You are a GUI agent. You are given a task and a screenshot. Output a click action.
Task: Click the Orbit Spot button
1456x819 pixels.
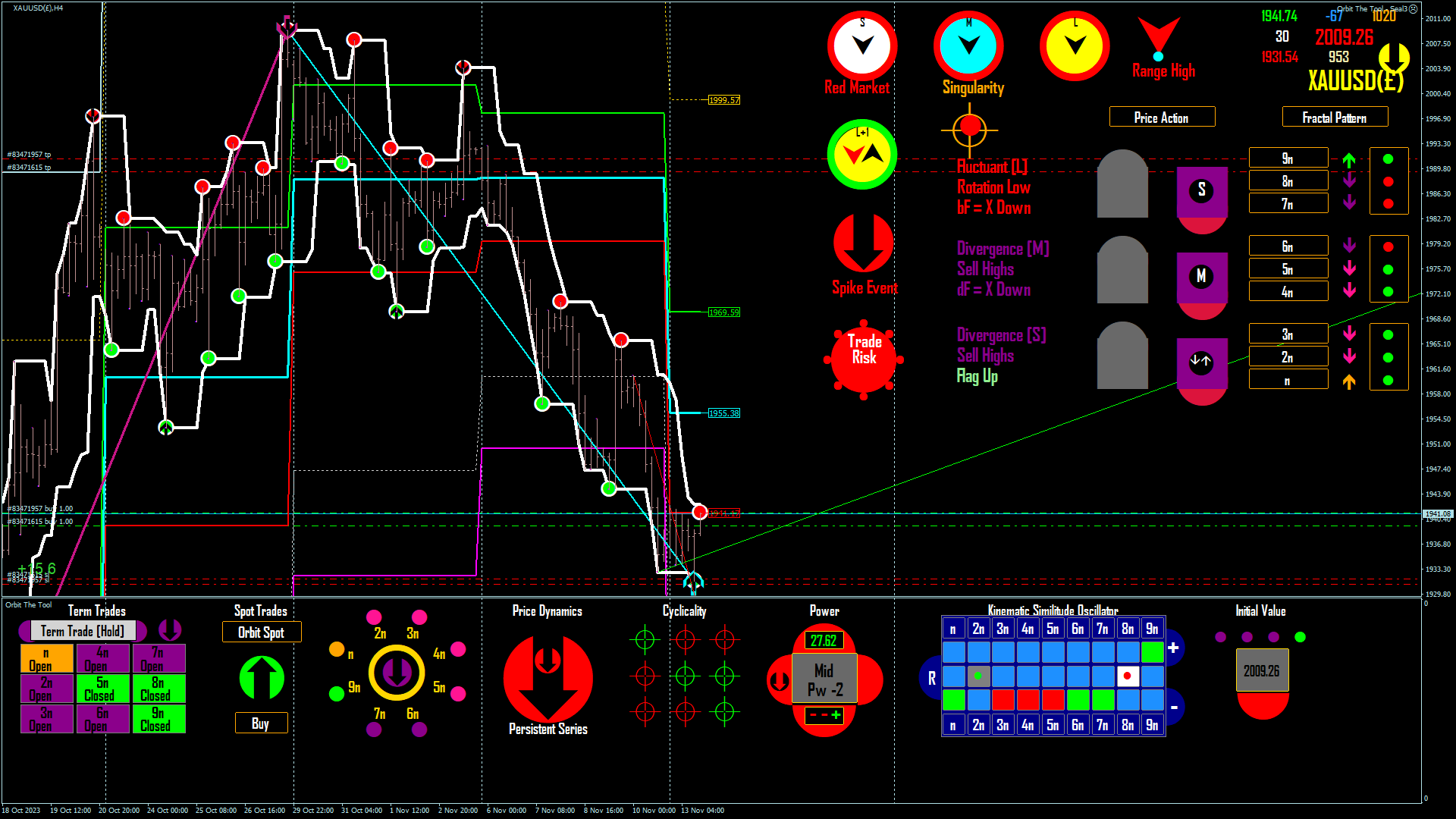click(x=261, y=632)
